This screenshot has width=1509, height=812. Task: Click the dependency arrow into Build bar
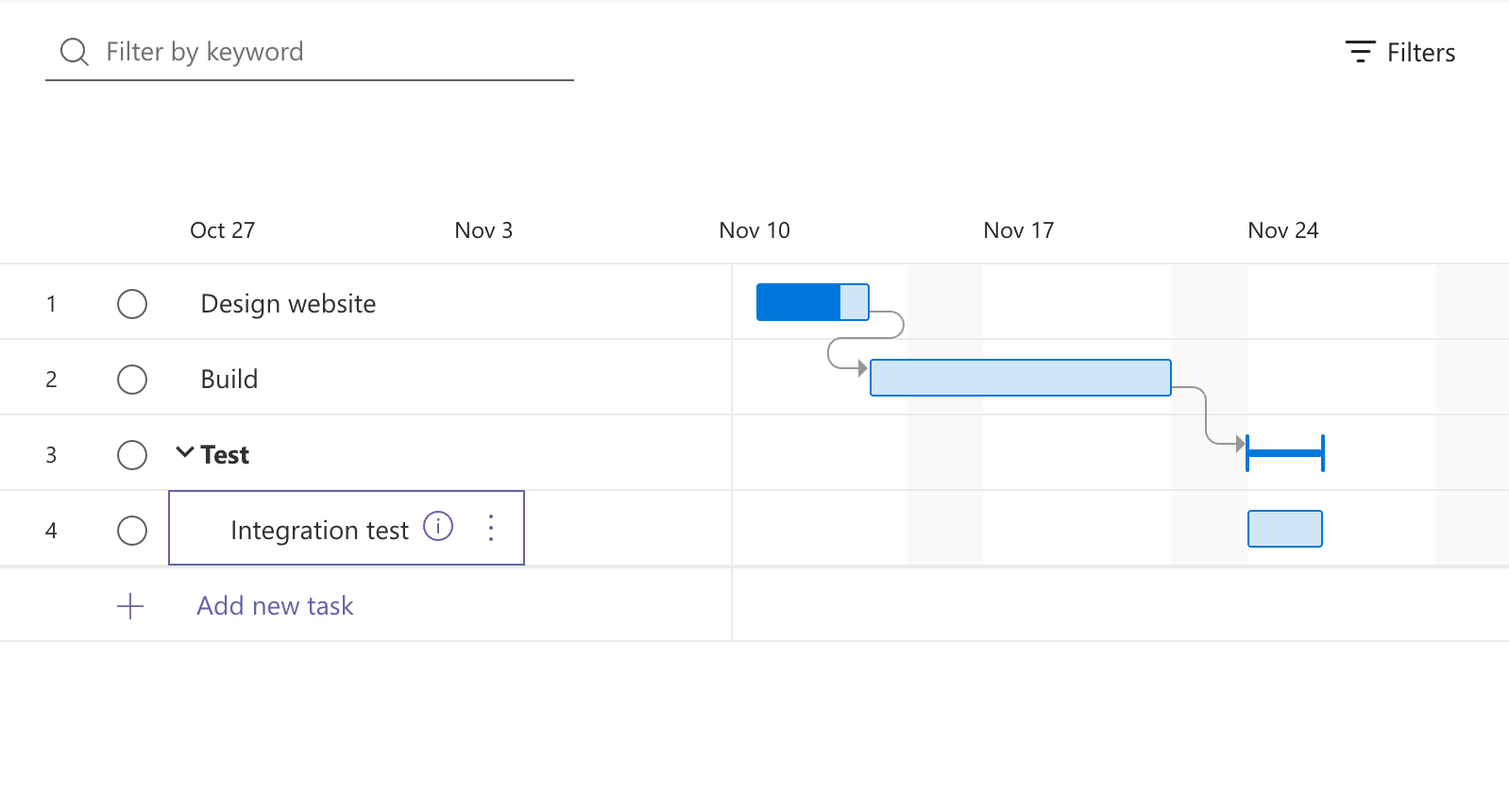tap(860, 368)
